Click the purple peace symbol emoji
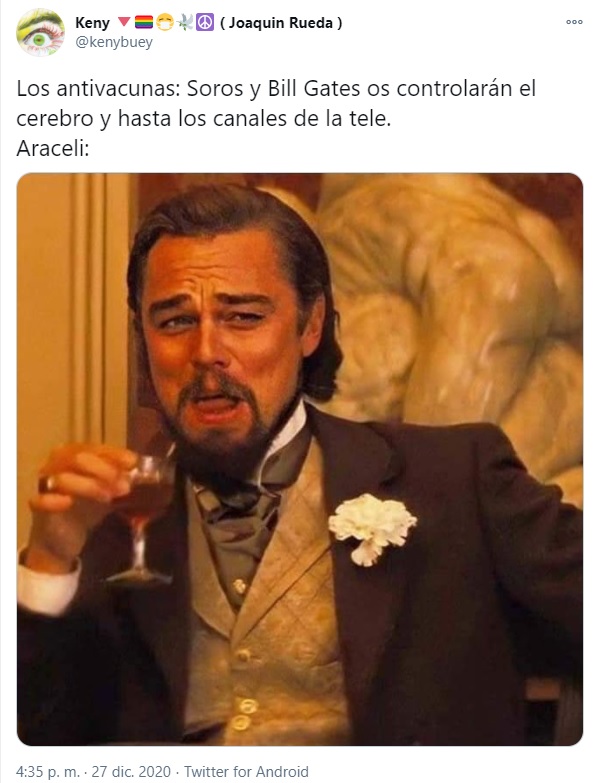The width and height of the screenshot is (598, 783). (x=205, y=22)
